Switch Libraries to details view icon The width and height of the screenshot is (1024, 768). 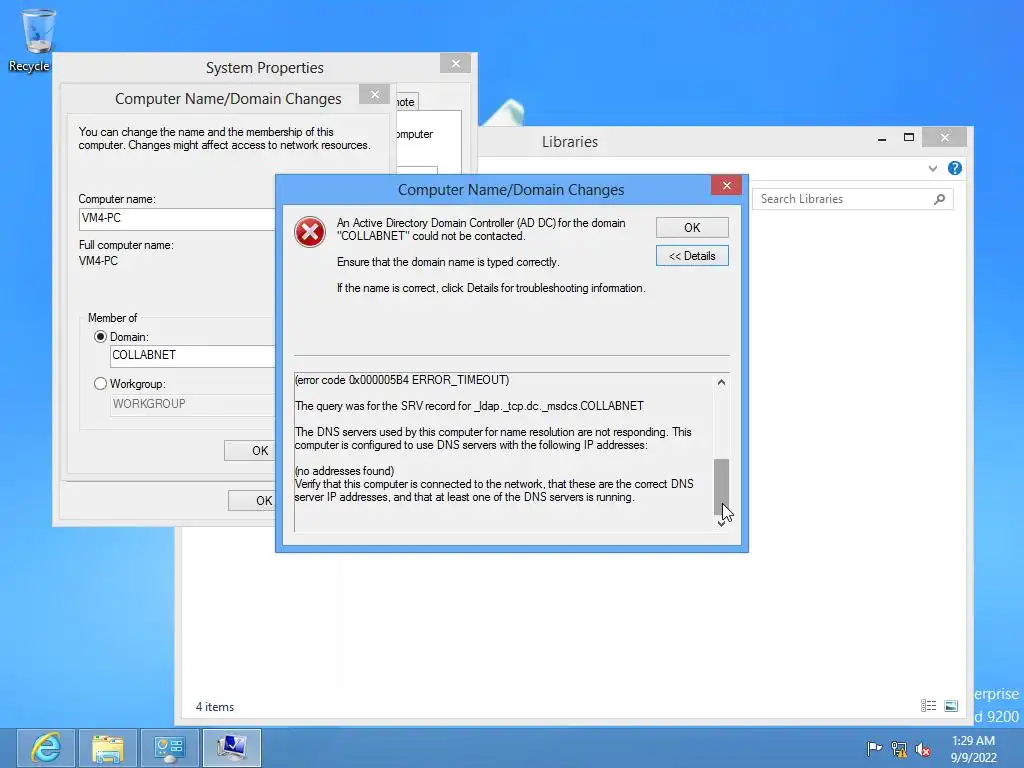pyautogui.click(x=928, y=706)
